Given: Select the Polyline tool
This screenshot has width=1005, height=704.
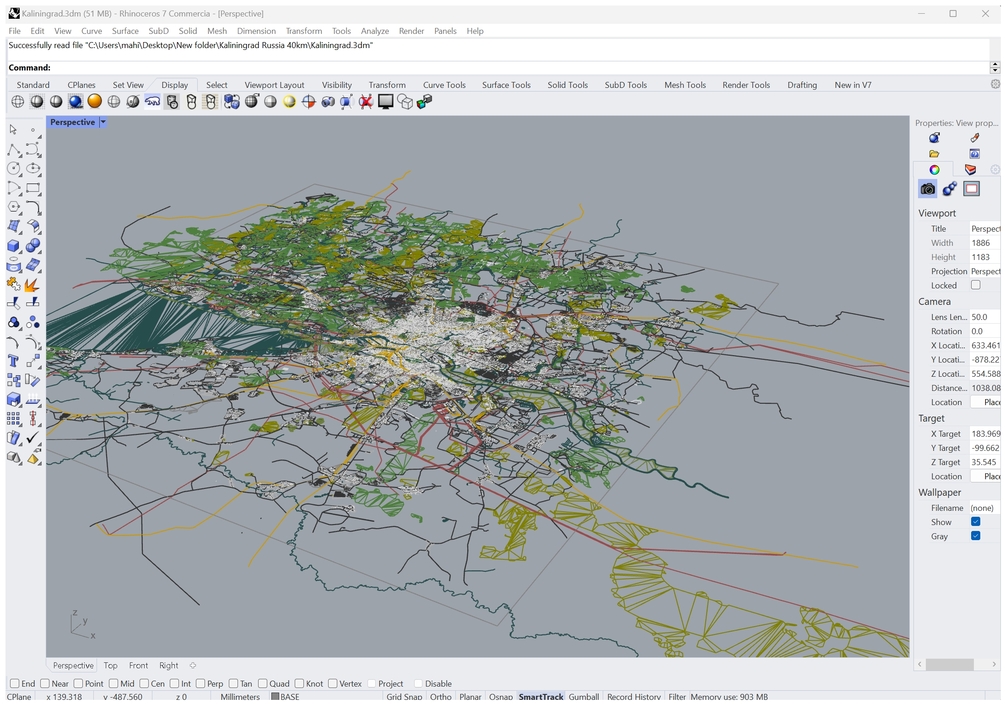Looking at the screenshot, I should pyautogui.click(x=13, y=149).
